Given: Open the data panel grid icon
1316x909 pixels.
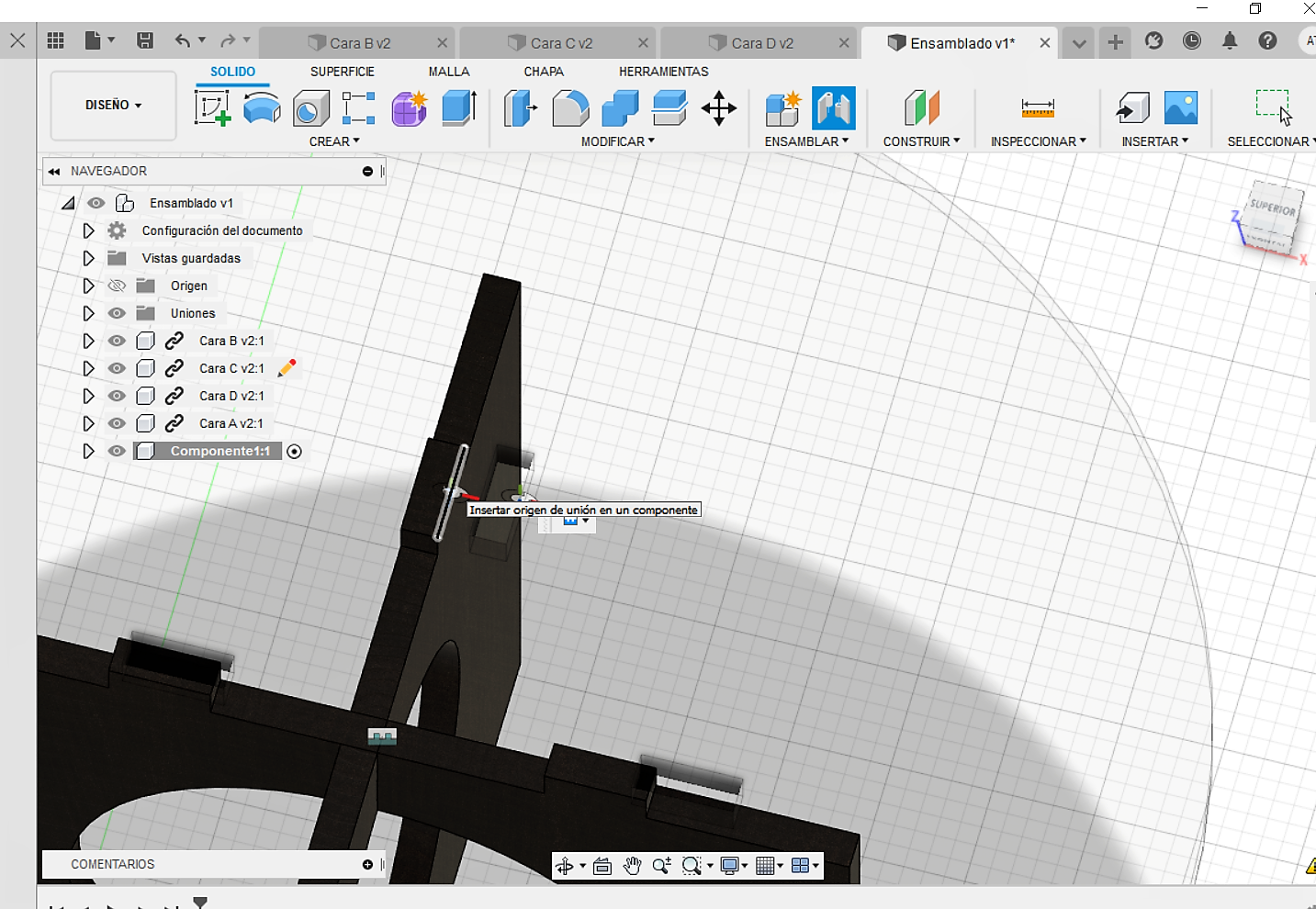Looking at the screenshot, I should [x=56, y=40].
